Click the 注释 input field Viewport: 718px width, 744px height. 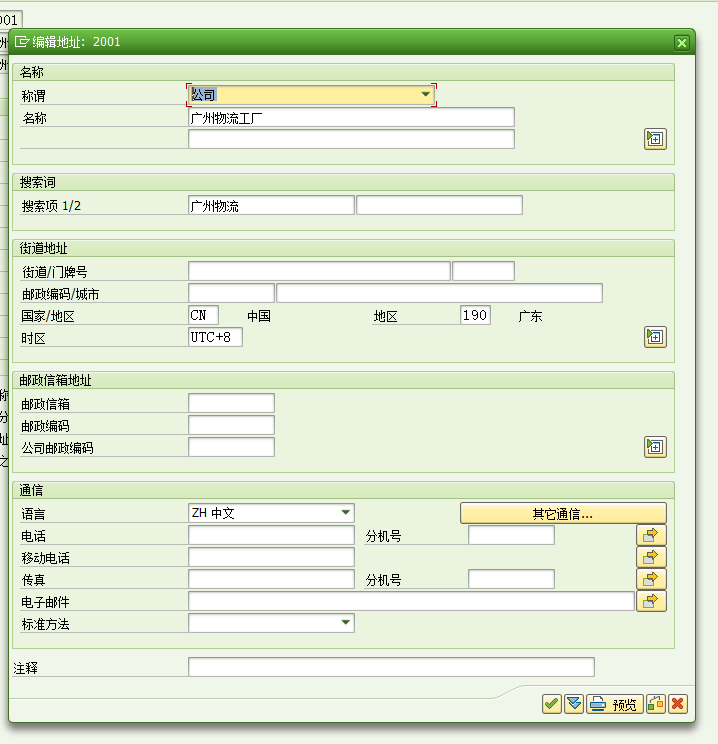pyautogui.click(x=390, y=667)
